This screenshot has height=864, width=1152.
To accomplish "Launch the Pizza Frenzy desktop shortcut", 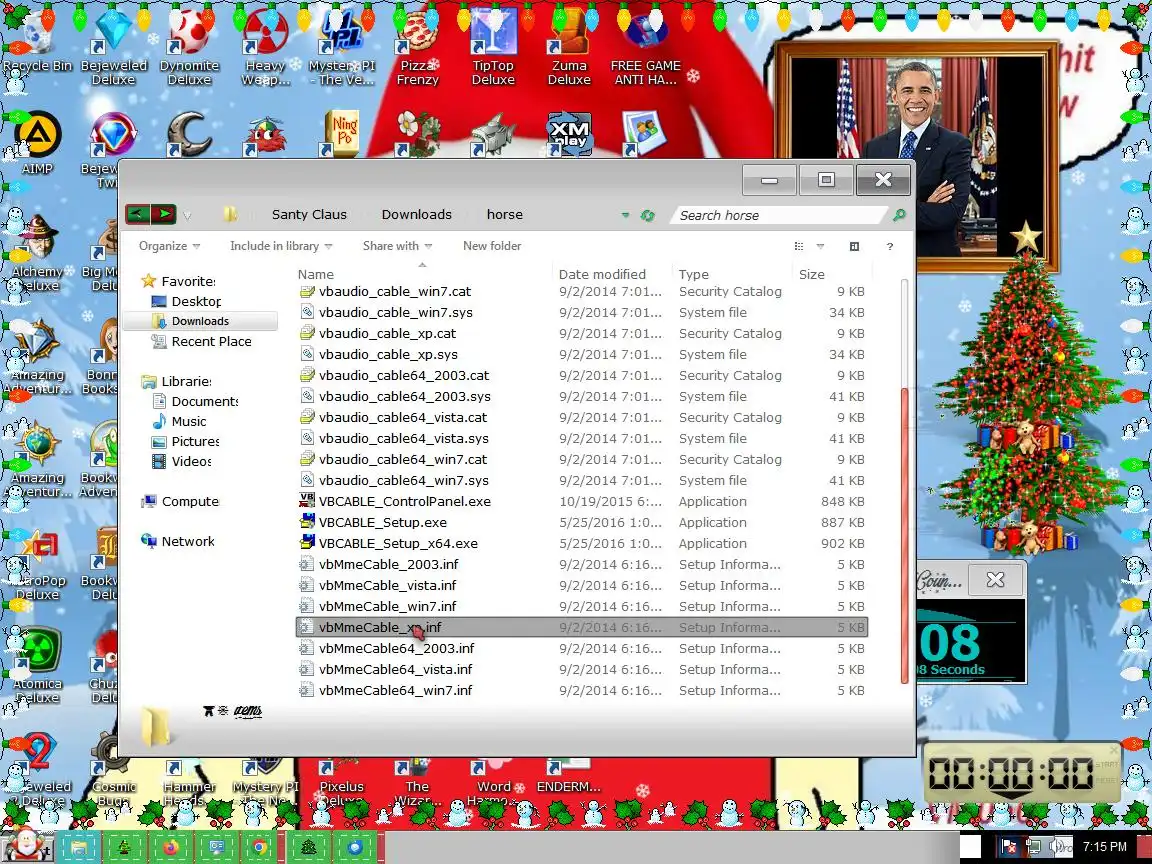I will 417,48.
